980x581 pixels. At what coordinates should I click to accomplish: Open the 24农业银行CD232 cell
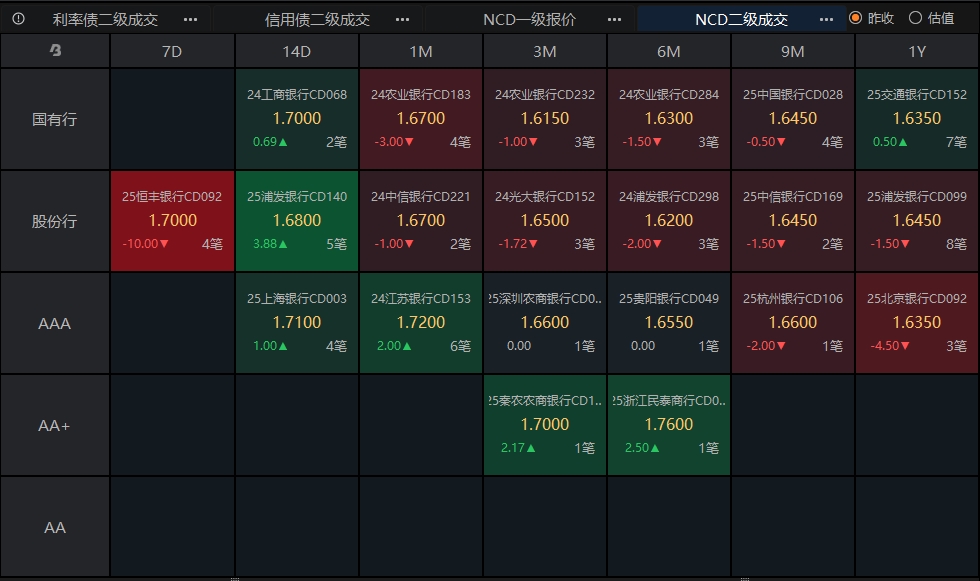[x=544, y=119]
